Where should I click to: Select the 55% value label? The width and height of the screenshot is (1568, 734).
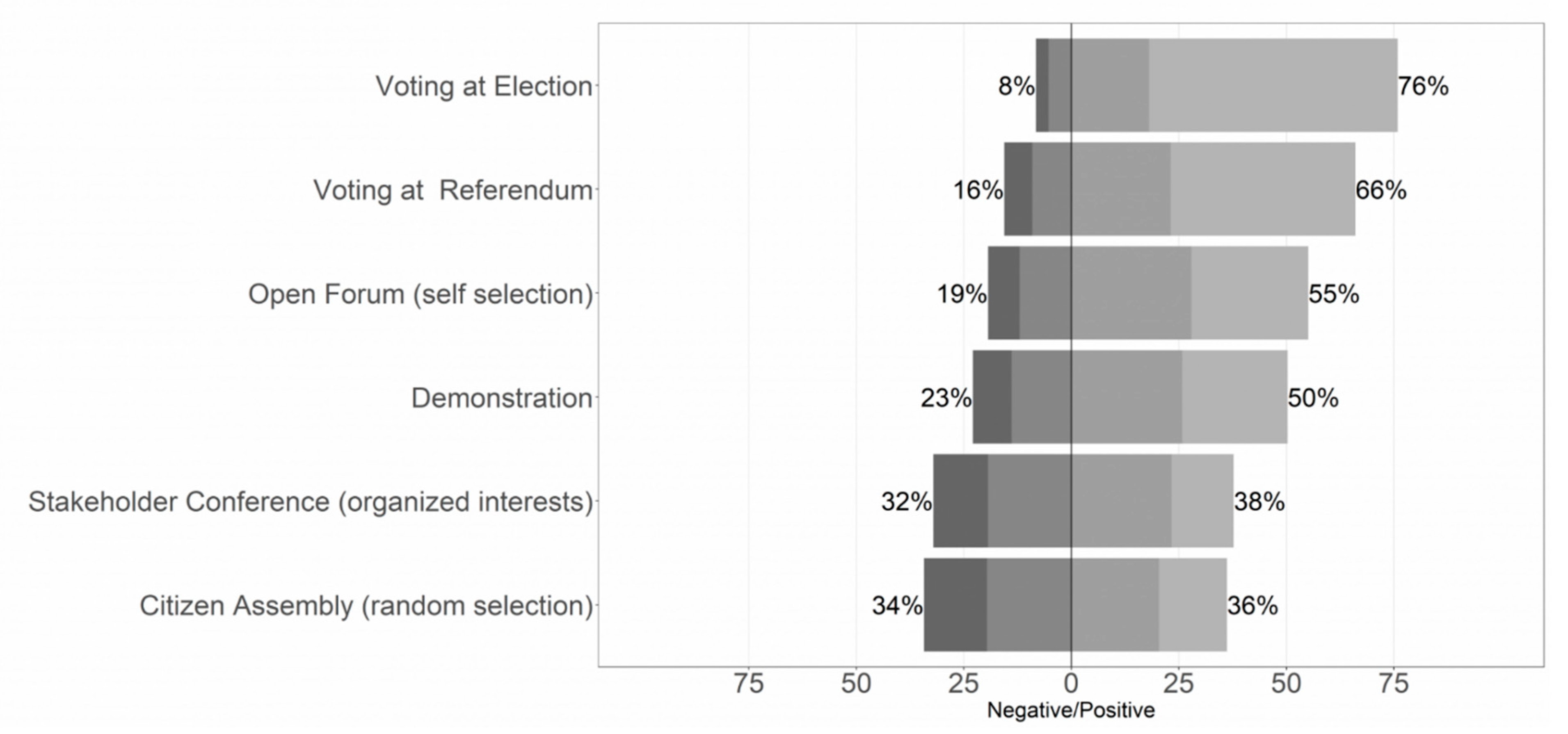1334,294
